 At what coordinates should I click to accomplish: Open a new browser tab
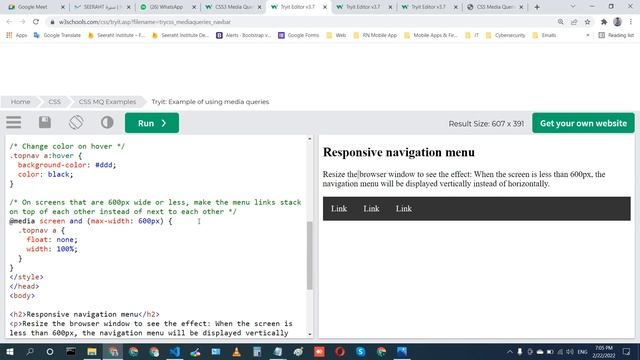click(x=537, y=7)
